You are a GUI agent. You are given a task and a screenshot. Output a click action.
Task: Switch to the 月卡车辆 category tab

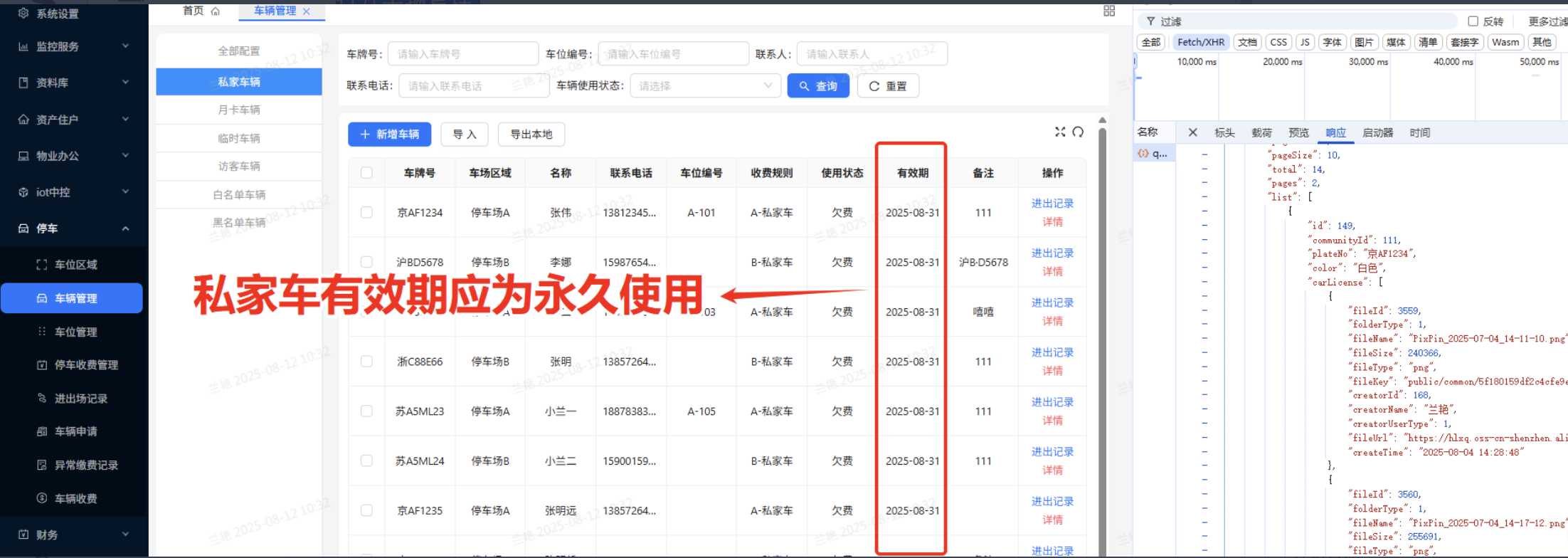click(238, 110)
